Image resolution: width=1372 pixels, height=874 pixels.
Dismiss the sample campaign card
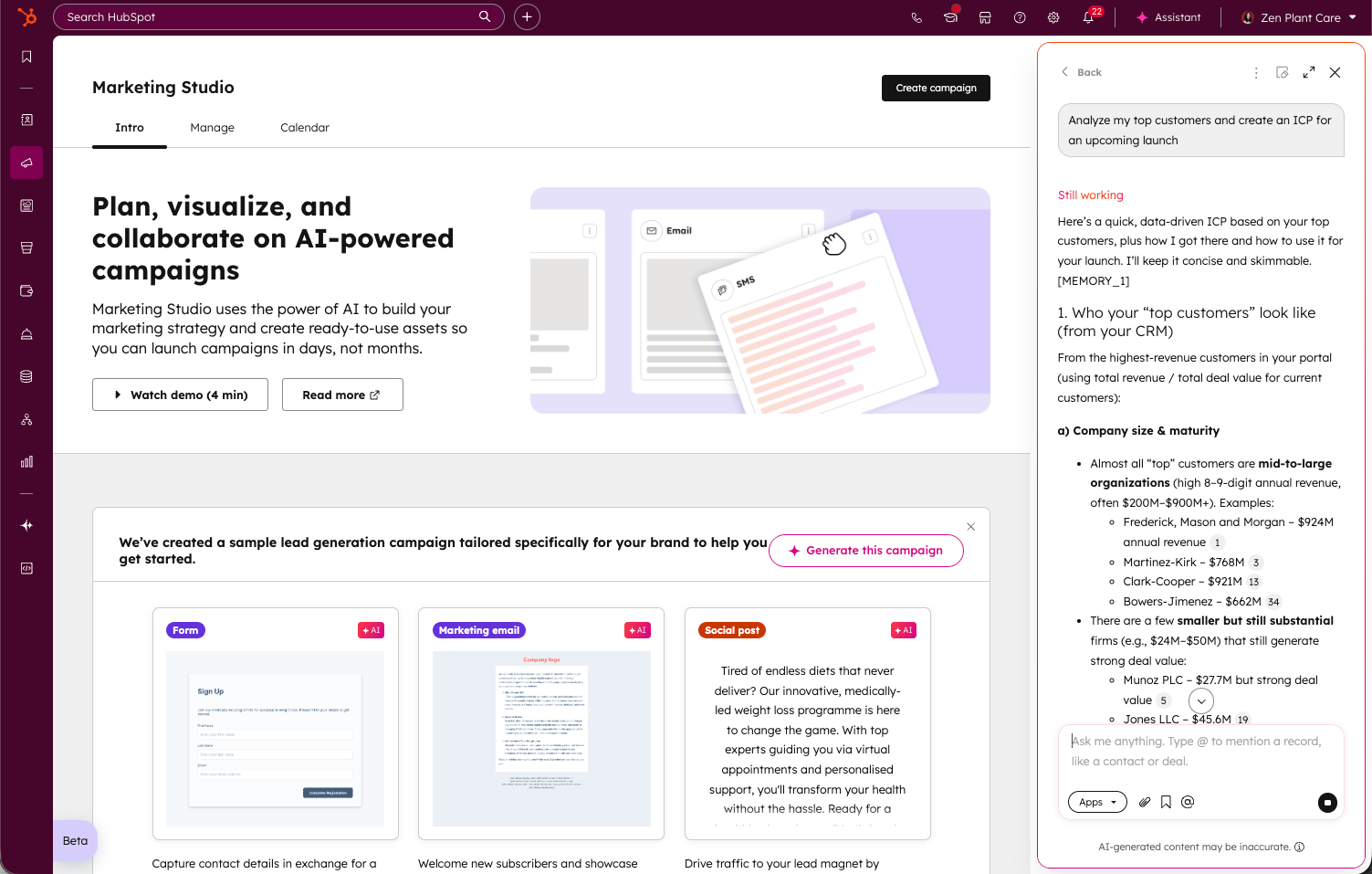click(x=970, y=527)
